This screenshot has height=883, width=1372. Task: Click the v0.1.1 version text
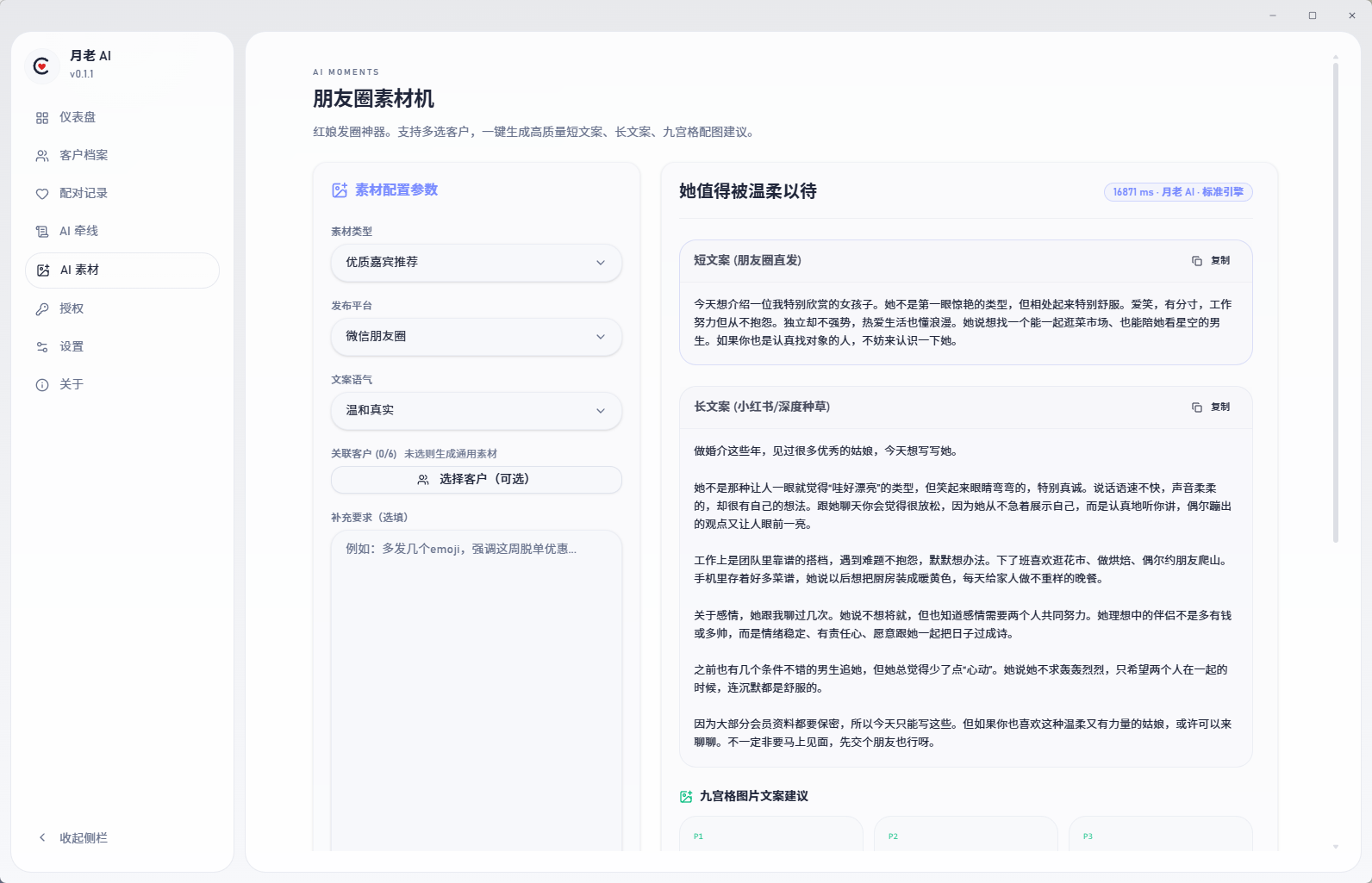[82, 74]
